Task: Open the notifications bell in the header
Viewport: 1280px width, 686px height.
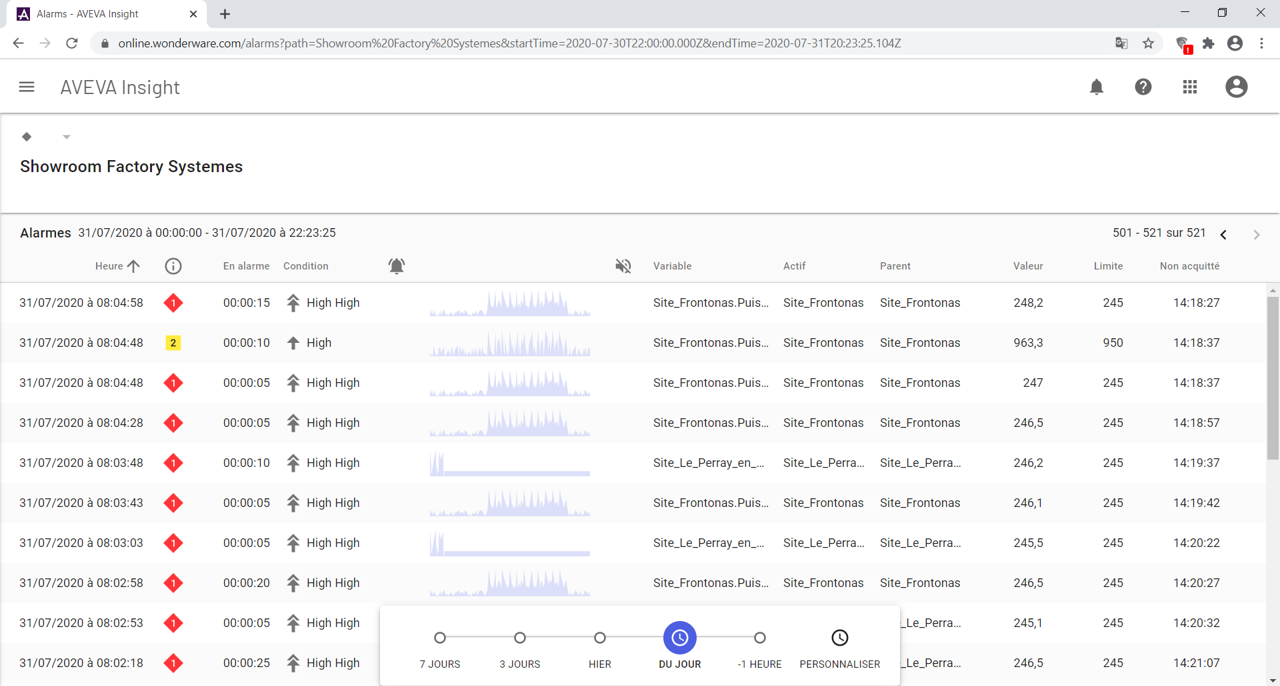Action: click(x=1096, y=87)
